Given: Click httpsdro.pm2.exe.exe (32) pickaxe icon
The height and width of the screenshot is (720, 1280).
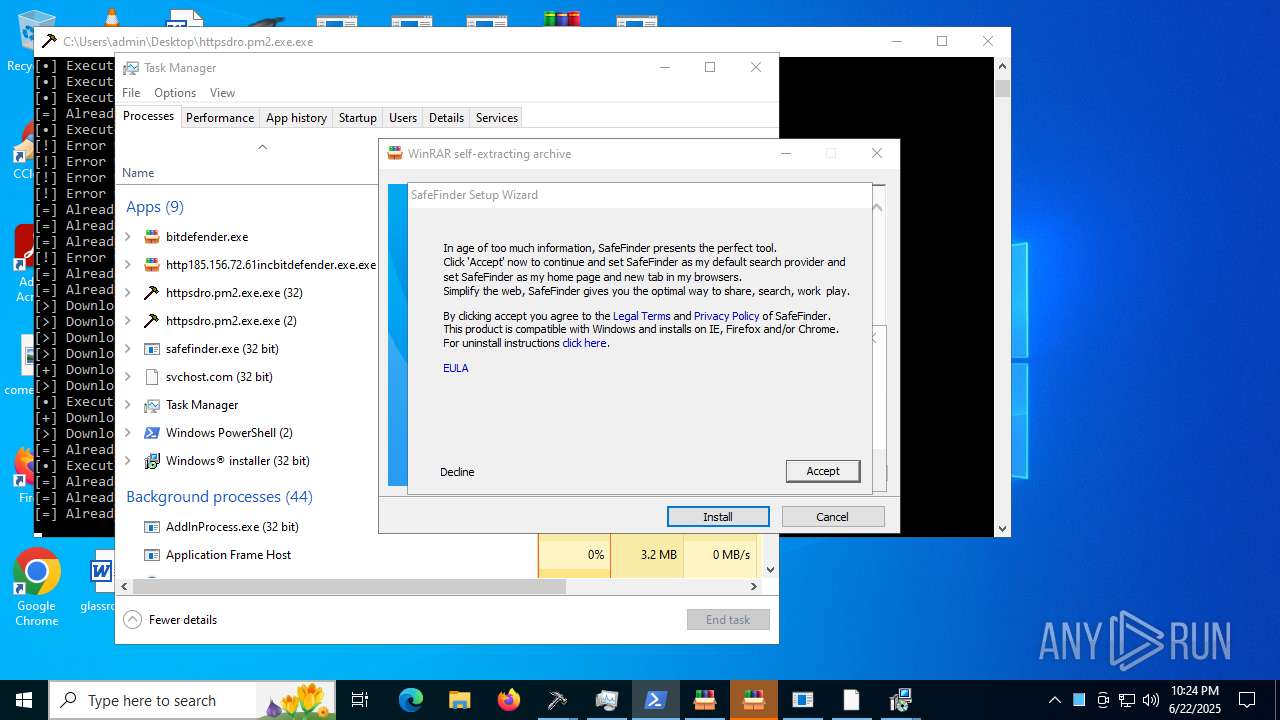Looking at the screenshot, I should point(152,293).
